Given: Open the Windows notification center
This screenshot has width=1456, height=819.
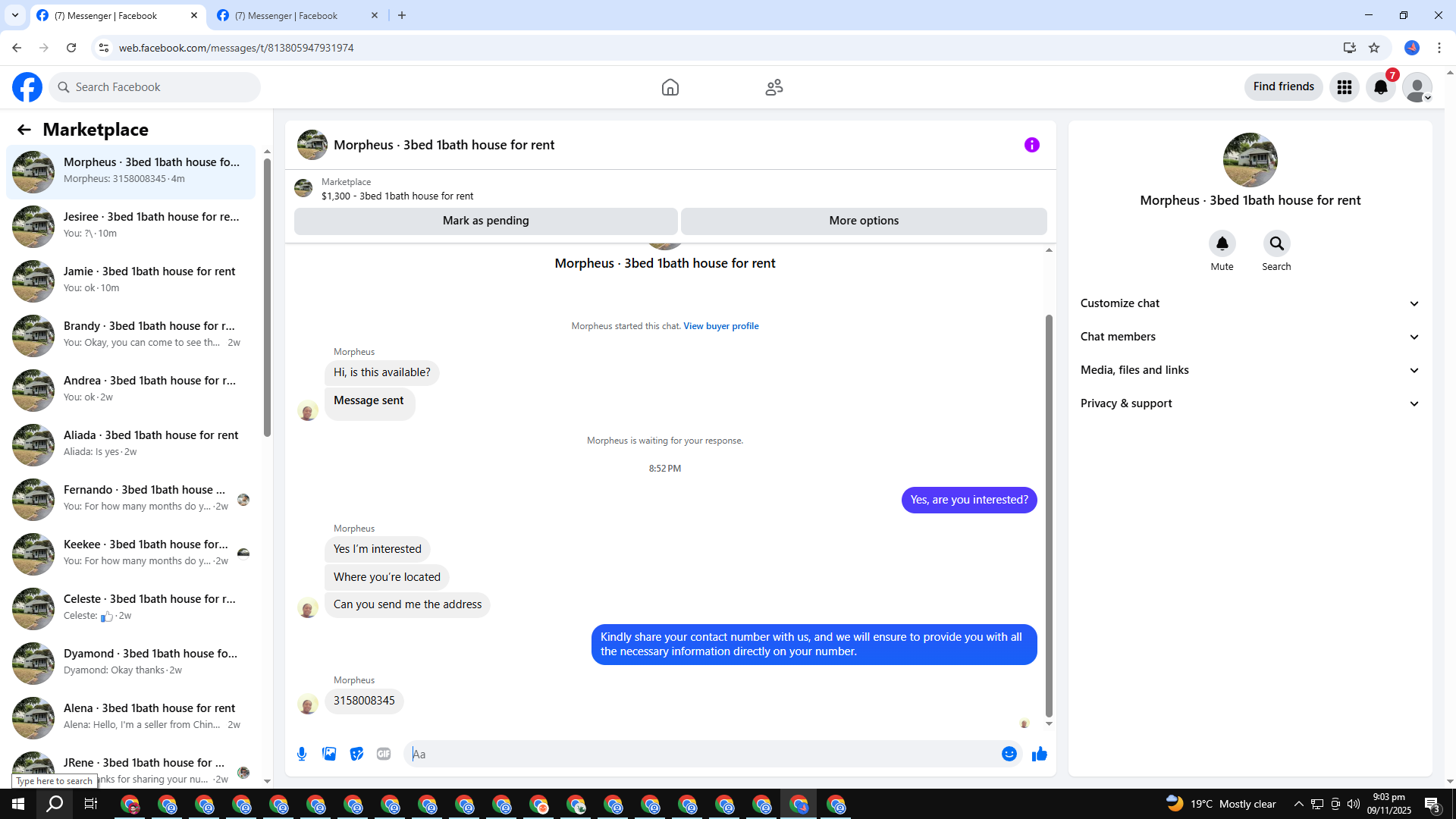Looking at the screenshot, I should coord(1432,805).
